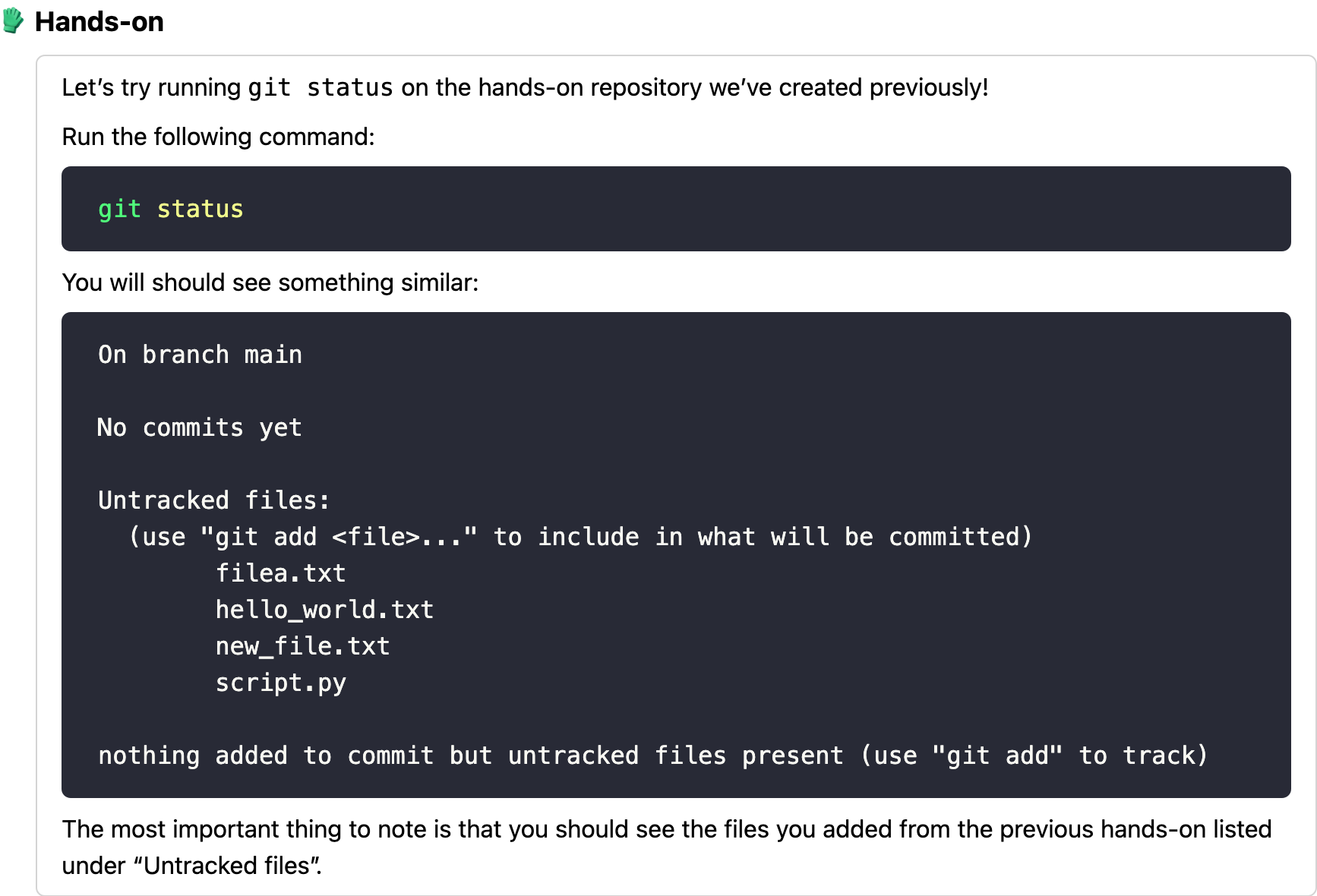Image resolution: width=1317 pixels, height=896 pixels.
Task: Click the quoted "git add" in the last output line
Action: click(x=996, y=756)
